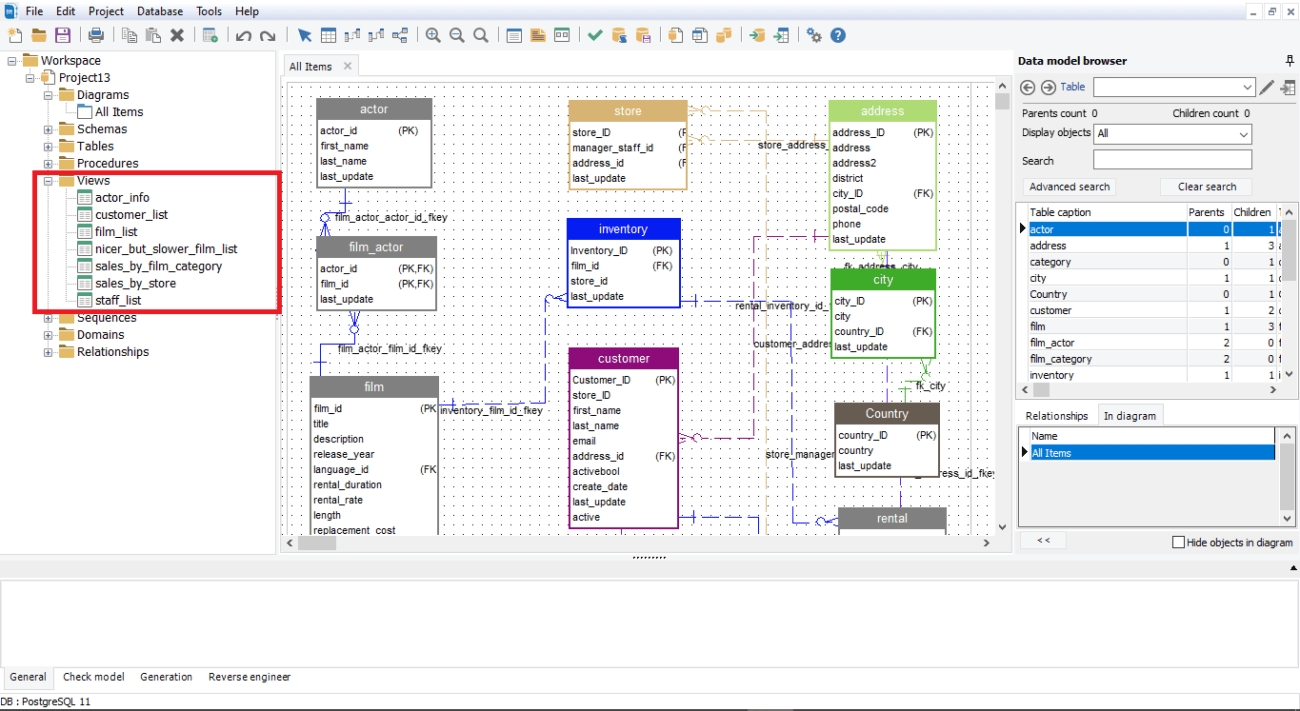Click the Print icon
This screenshot has width=1300, height=711.
[x=96, y=35]
